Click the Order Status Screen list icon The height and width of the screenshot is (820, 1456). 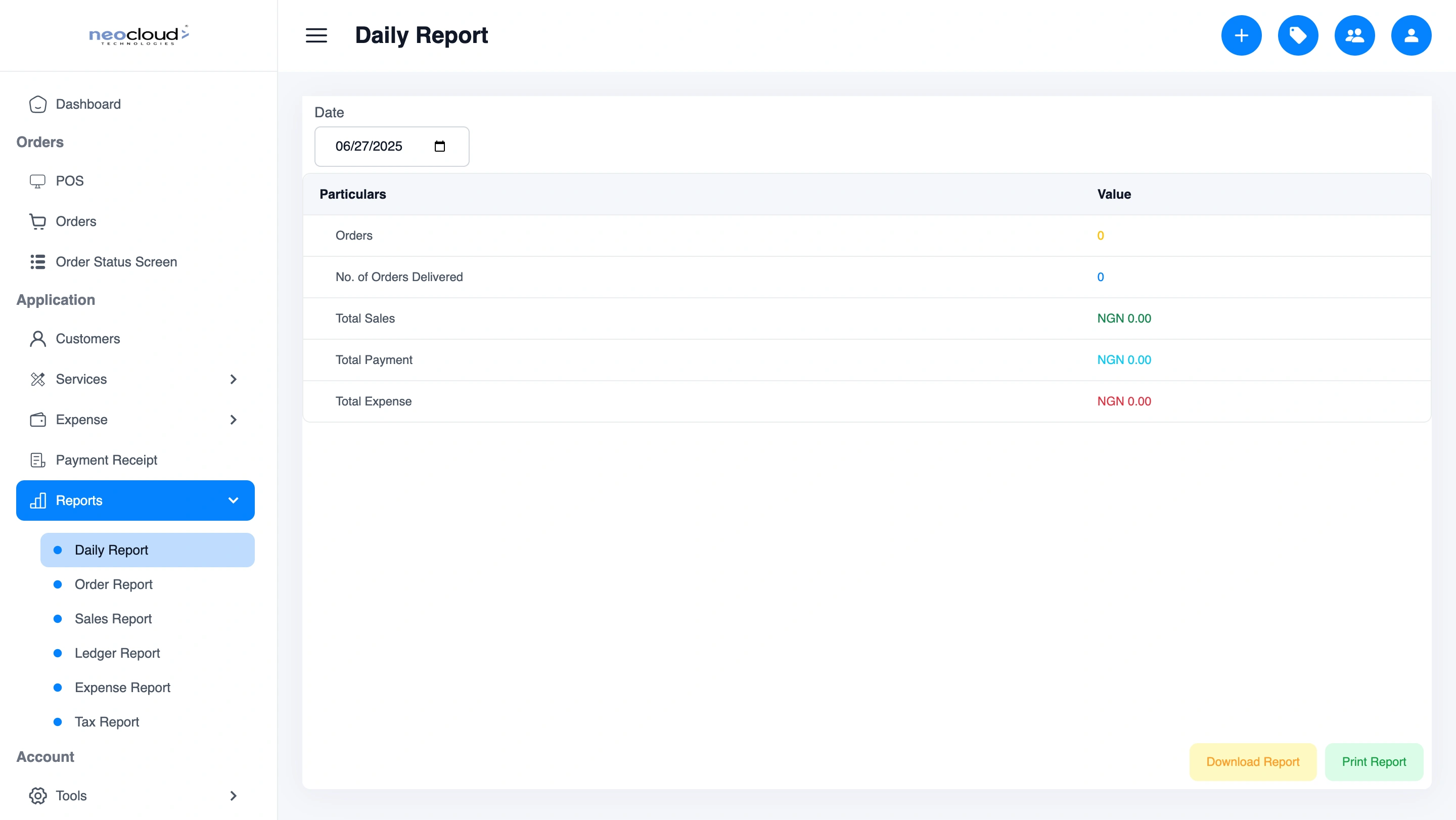(37, 262)
